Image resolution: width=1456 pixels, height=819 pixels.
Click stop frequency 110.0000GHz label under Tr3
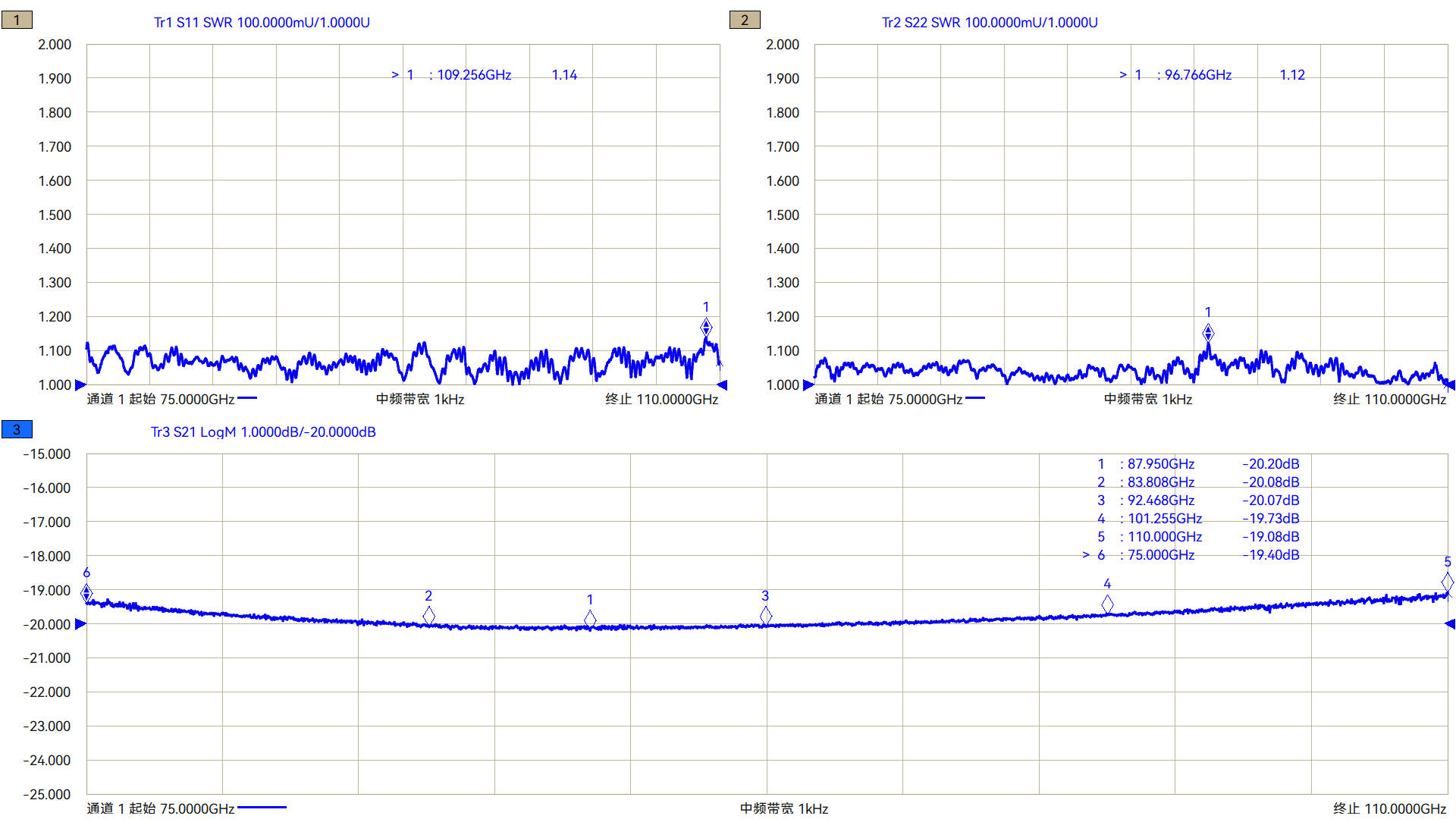point(1389,808)
